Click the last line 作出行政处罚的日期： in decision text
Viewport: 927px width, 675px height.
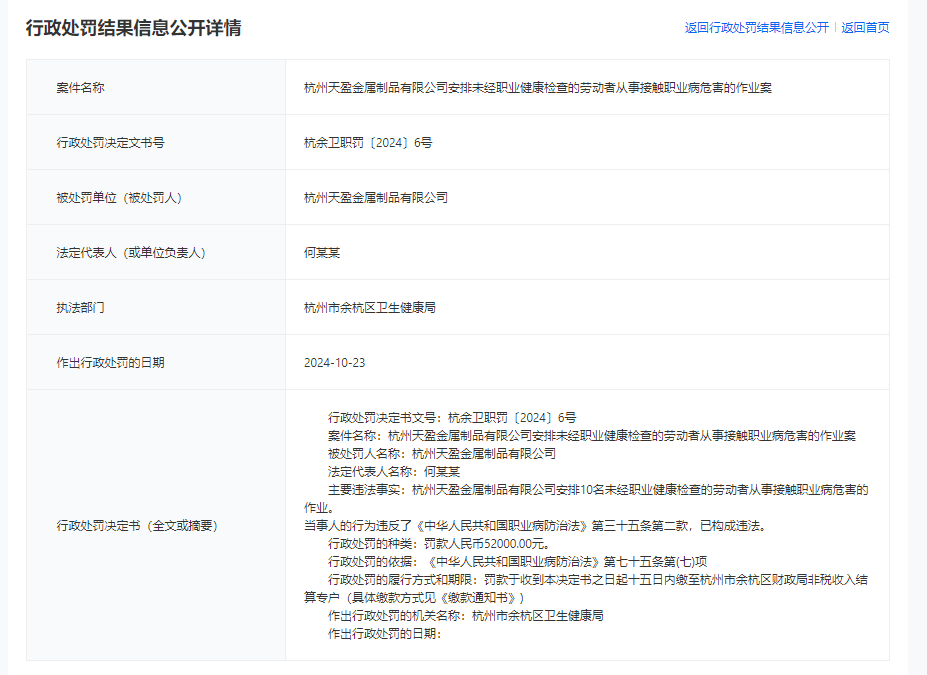click(385, 634)
